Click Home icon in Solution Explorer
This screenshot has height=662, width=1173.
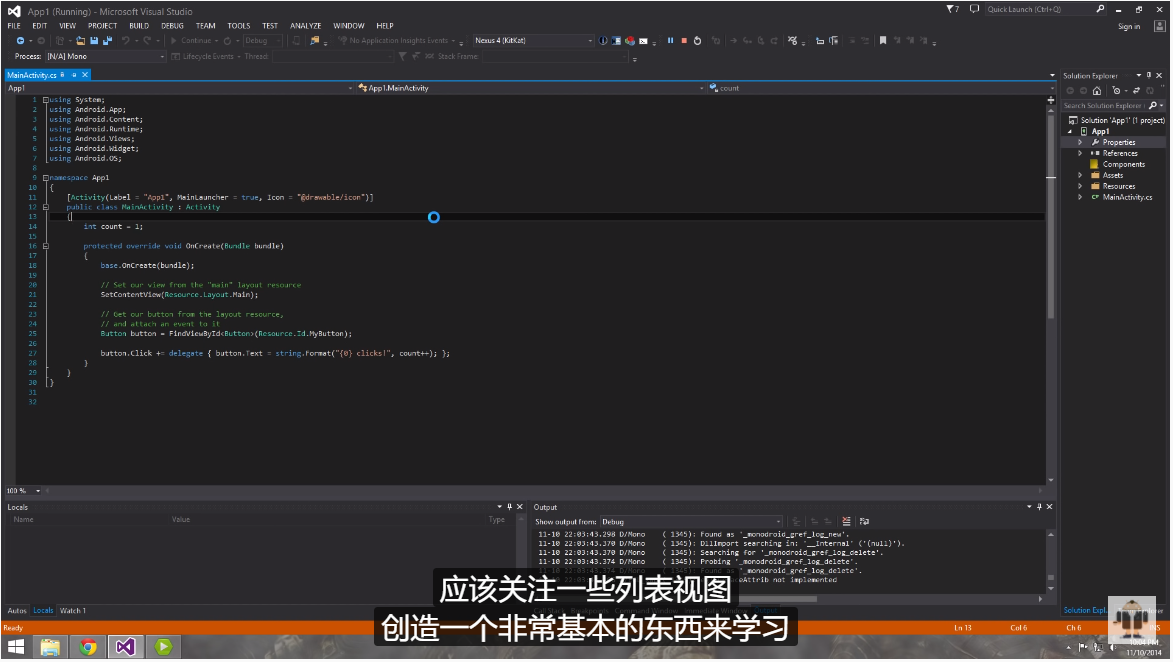1097,91
